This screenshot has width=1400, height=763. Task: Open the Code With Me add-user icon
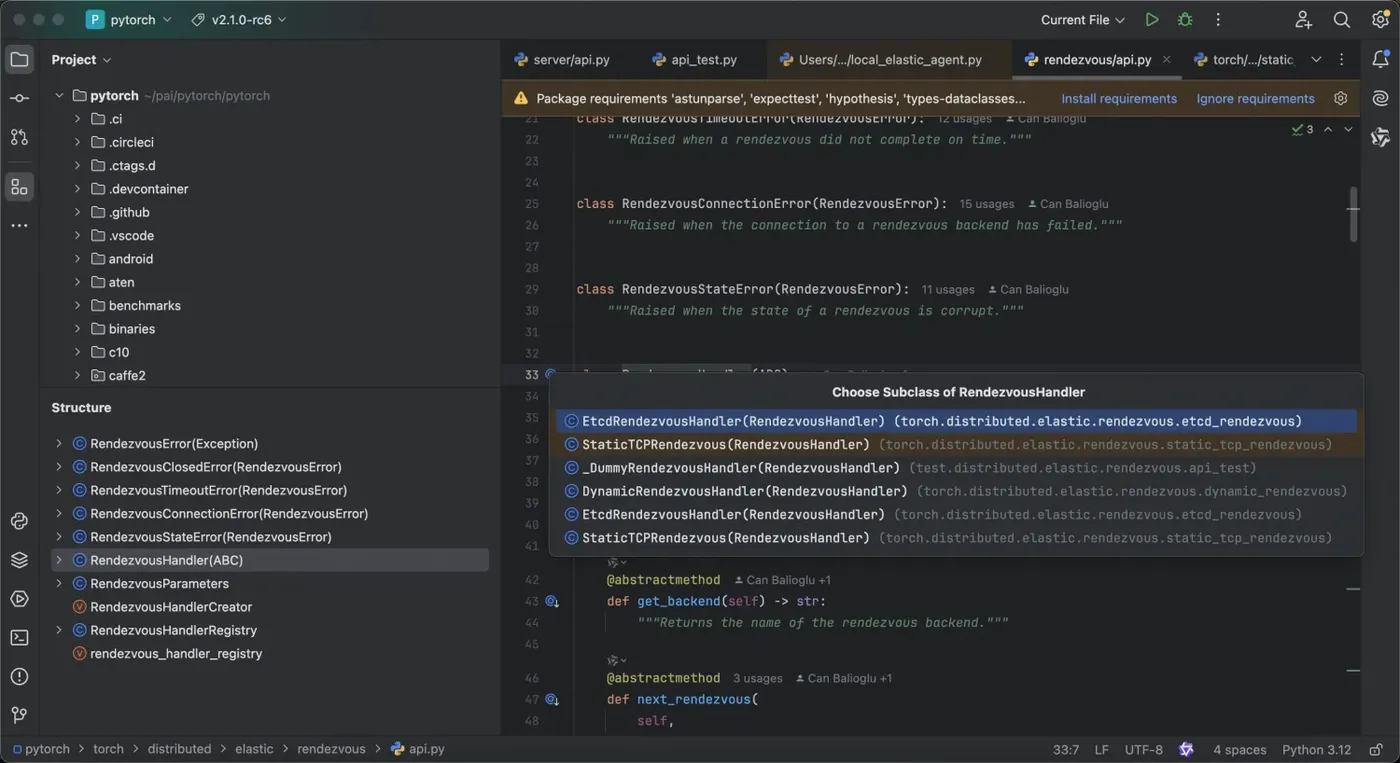pos(1304,20)
